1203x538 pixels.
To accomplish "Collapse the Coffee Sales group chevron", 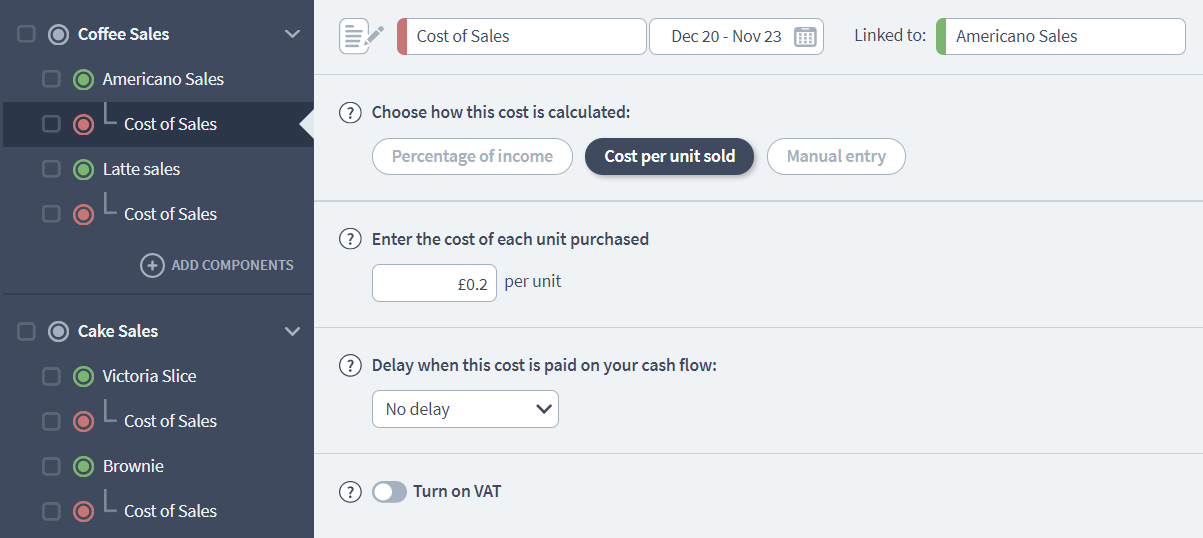I will (292, 34).
